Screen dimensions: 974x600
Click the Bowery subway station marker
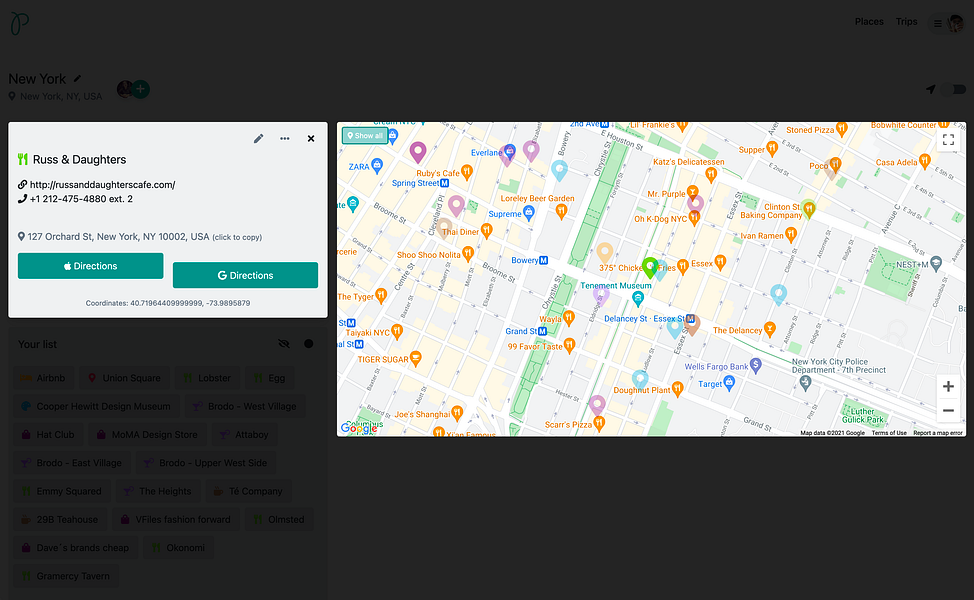(544, 260)
